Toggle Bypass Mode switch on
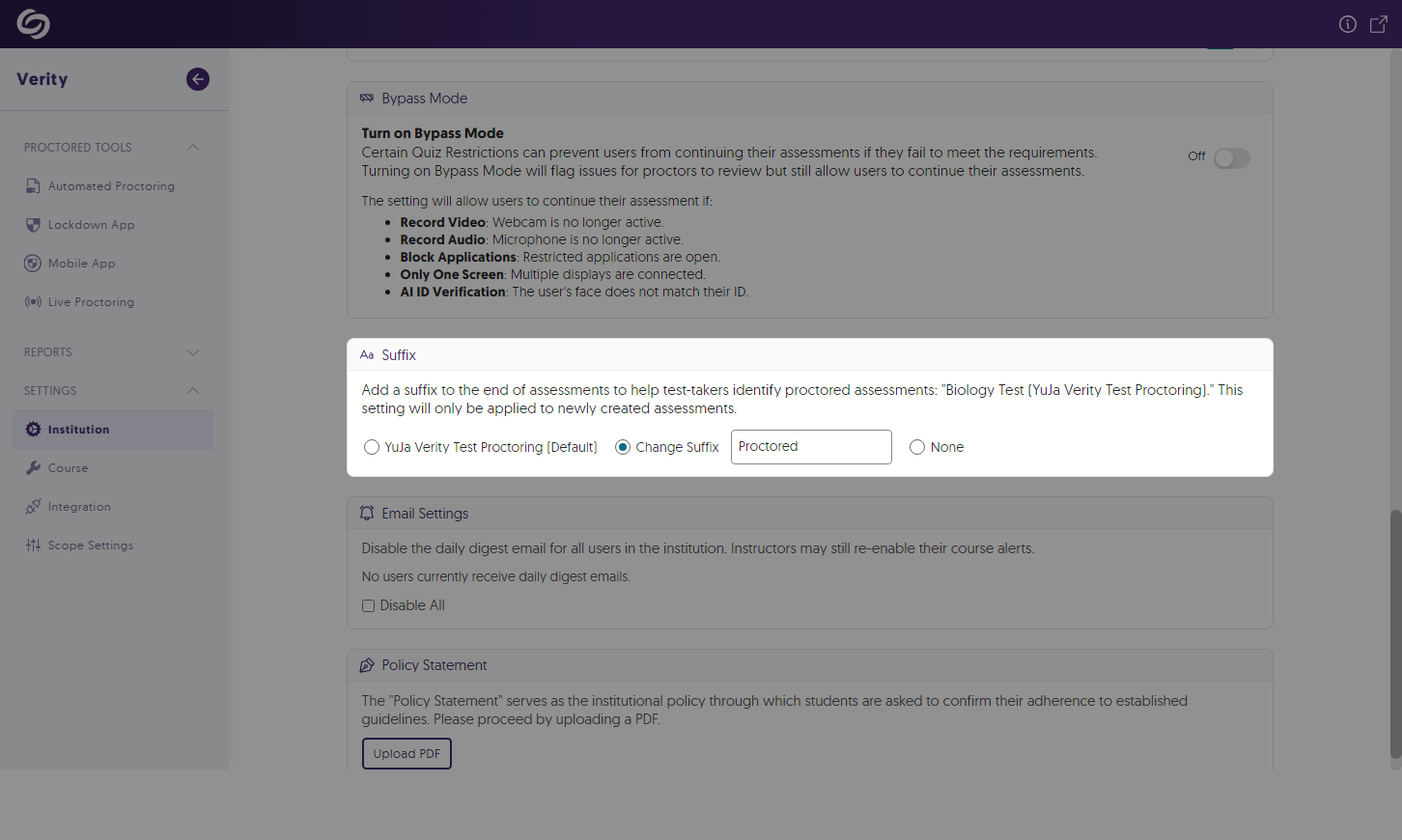The image size is (1402, 840). tap(1231, 158)
